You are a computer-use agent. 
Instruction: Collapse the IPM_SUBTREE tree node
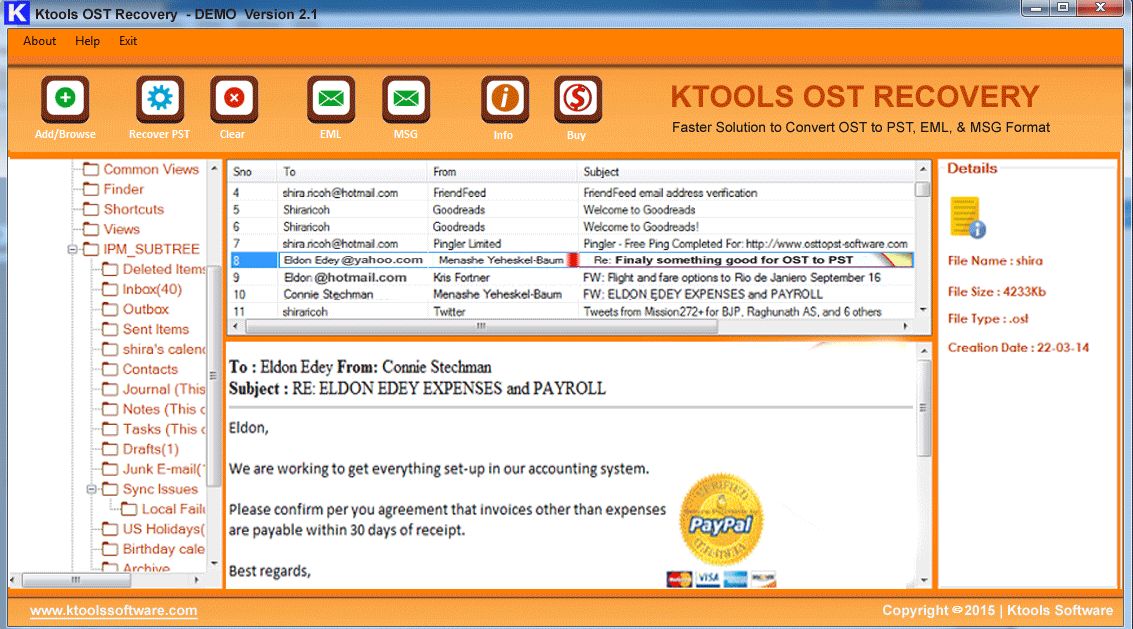[72, 249]
